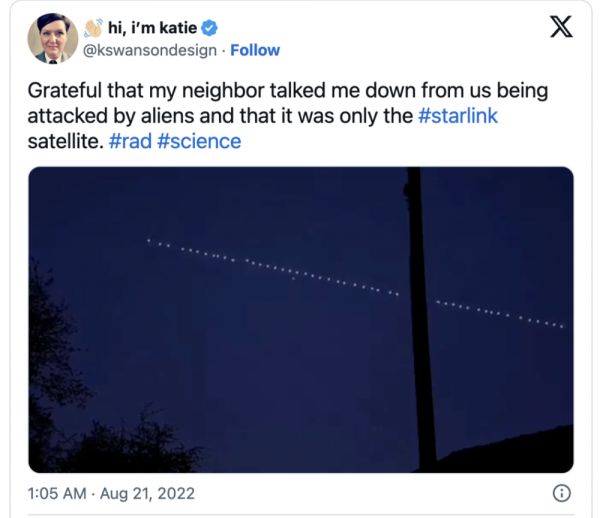
Task: Follow the @kswansondesign account
Action: (255, 50)
